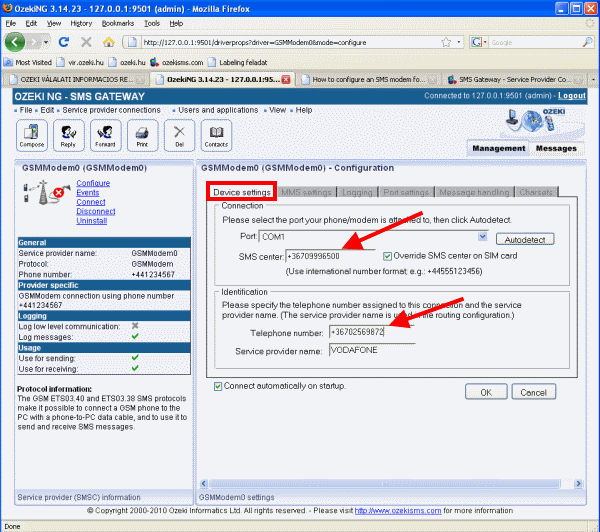Switch to the Port settings tab
The image size is (600, 532).
(406, 192)
